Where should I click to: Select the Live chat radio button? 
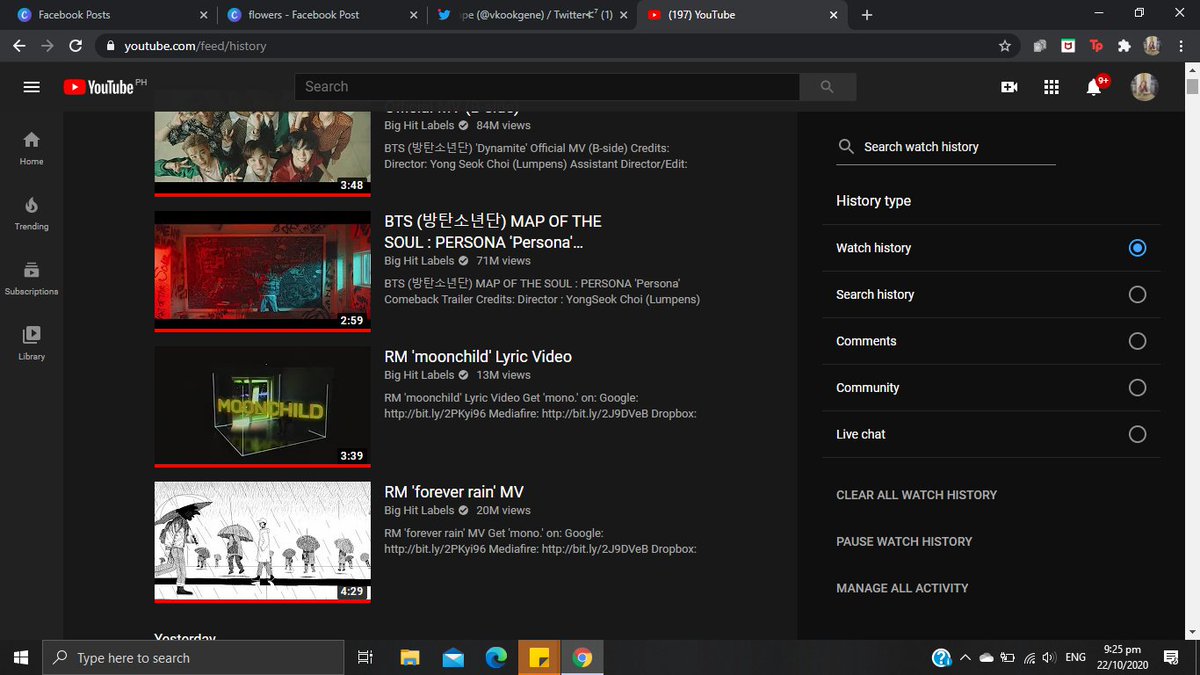click(x=1137, y=434)
